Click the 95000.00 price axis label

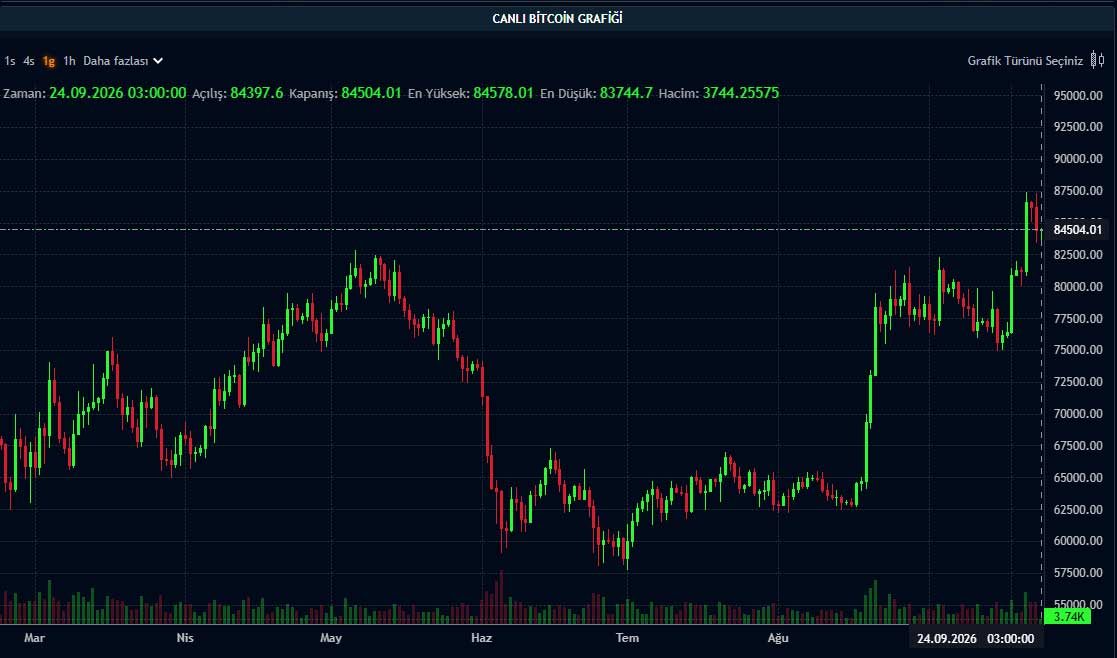pos(1079,95)
